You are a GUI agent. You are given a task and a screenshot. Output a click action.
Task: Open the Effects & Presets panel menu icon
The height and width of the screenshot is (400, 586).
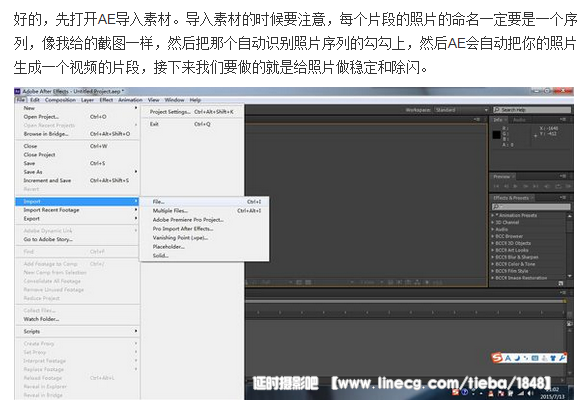(562, 197)
